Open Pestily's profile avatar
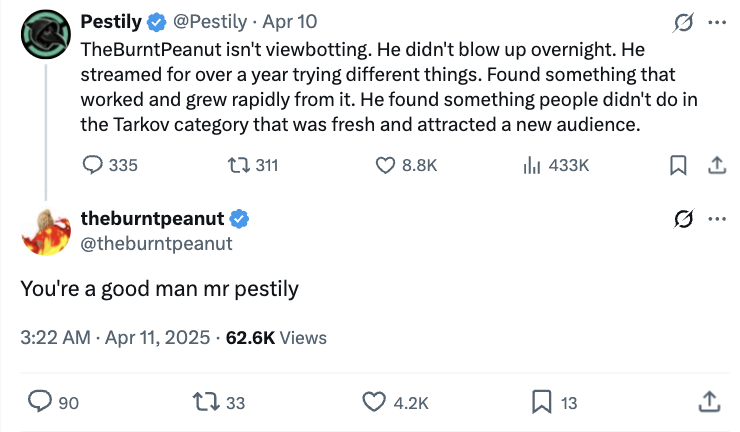Image resolution: width=740 pixels, height=432 pixels. click(42, 34)
